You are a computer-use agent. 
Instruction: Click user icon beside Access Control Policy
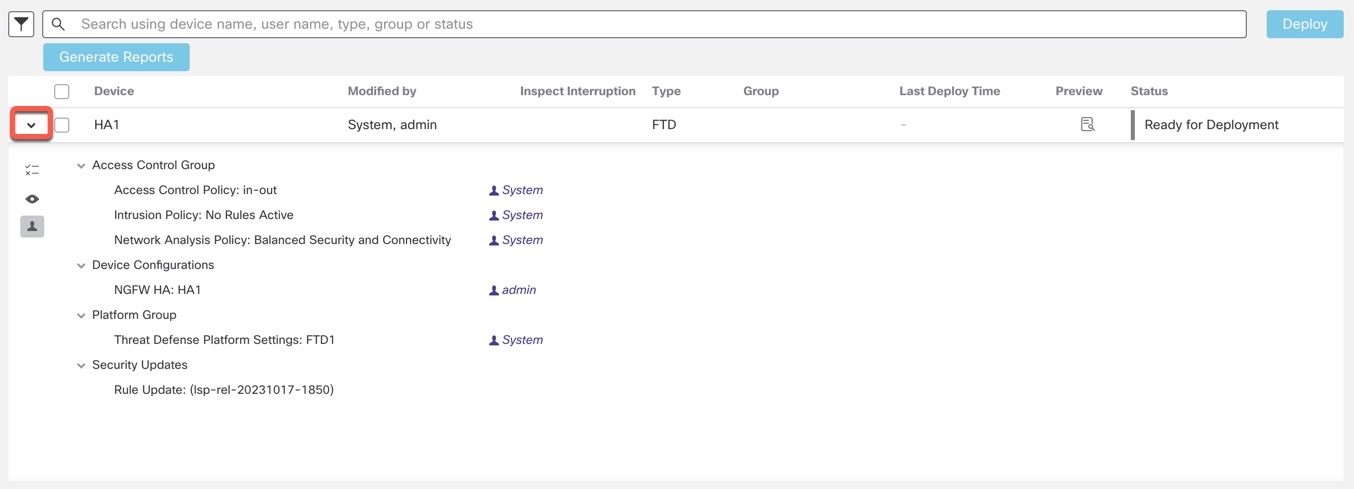click(x=494, y=191)
